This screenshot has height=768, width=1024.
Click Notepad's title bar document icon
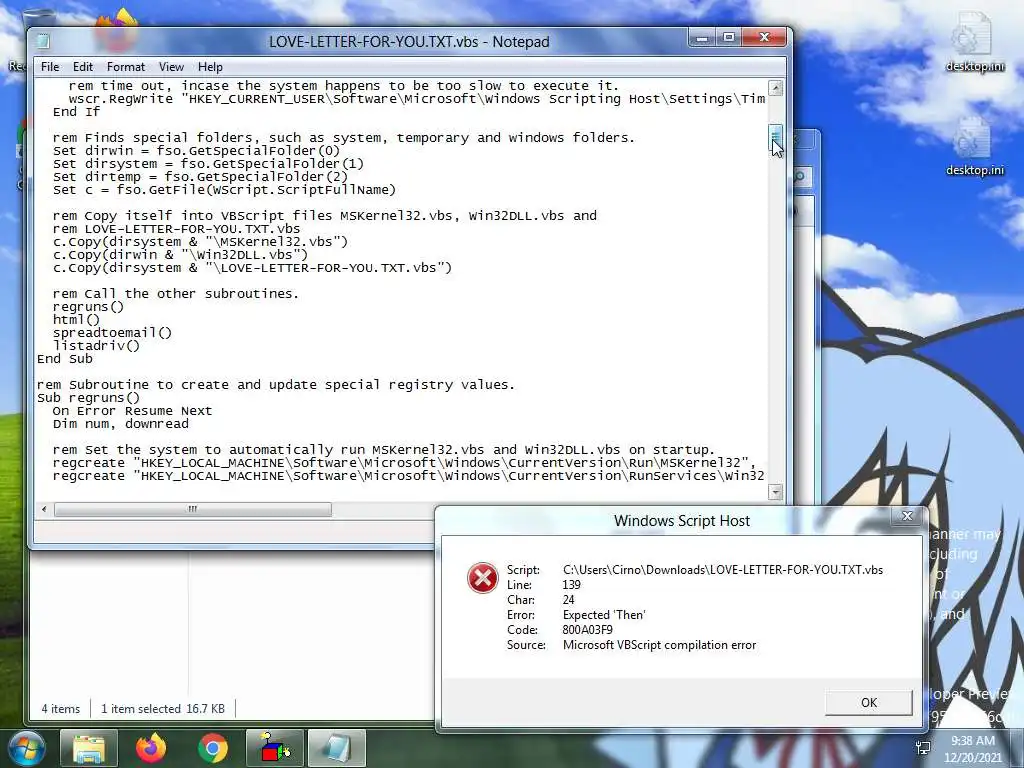44,41
